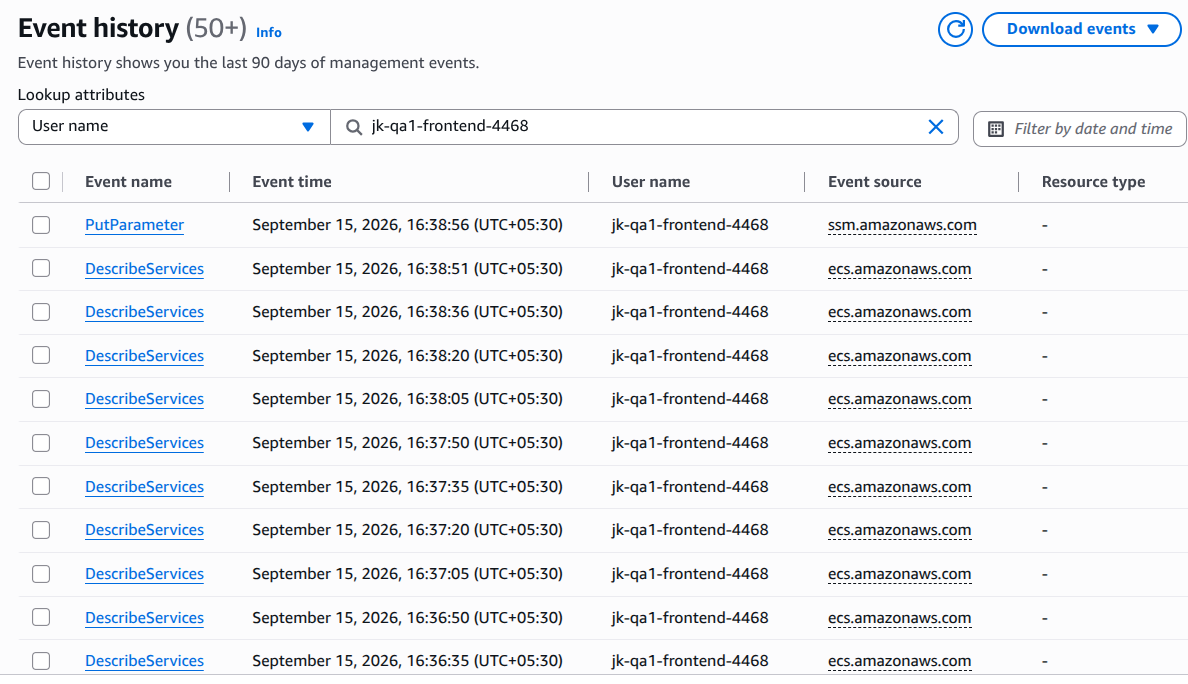
Task: Click the magnifier search icon
Action: (x=354, y=127)
